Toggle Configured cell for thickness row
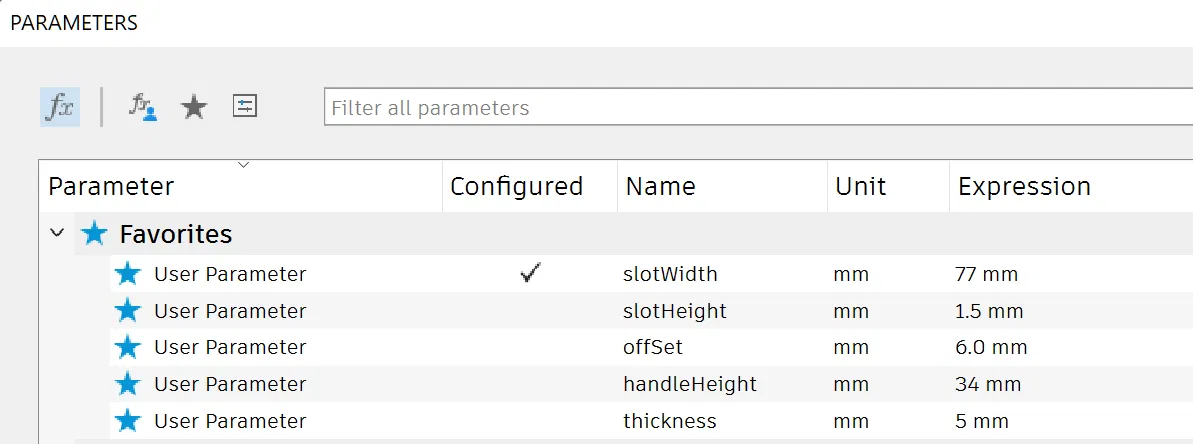 point(530,421)
